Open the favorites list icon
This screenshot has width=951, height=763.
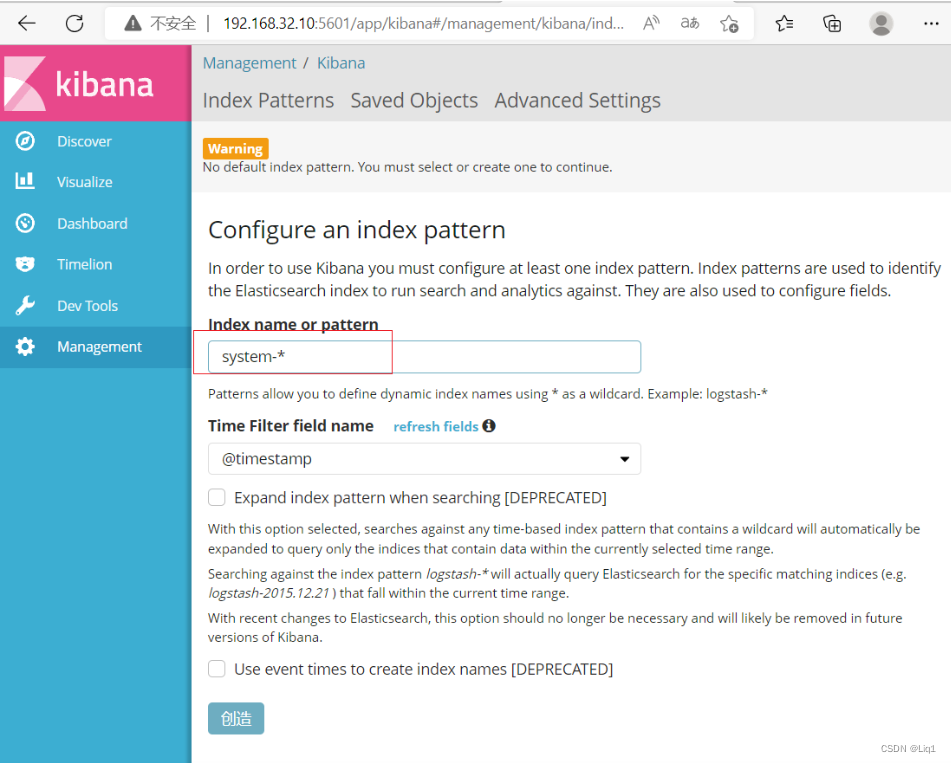click(784, 24)
